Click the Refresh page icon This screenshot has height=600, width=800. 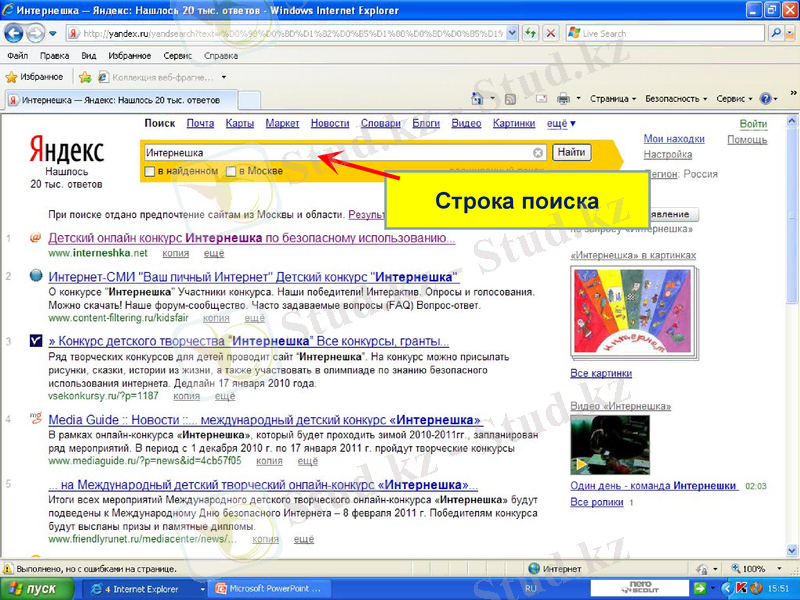point(531,33)
